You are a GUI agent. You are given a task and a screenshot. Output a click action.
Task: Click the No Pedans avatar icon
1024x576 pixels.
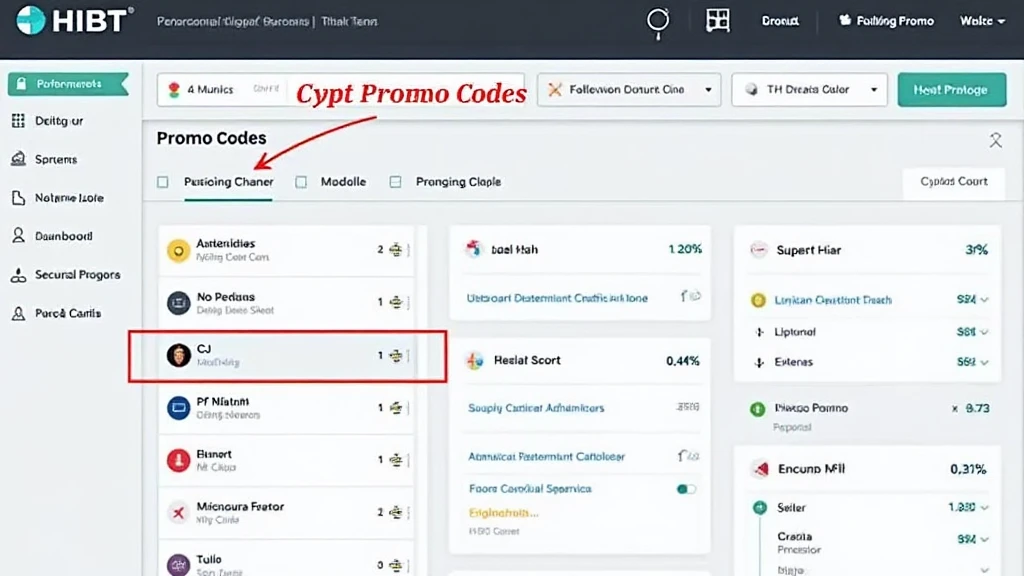click(178, 303)
